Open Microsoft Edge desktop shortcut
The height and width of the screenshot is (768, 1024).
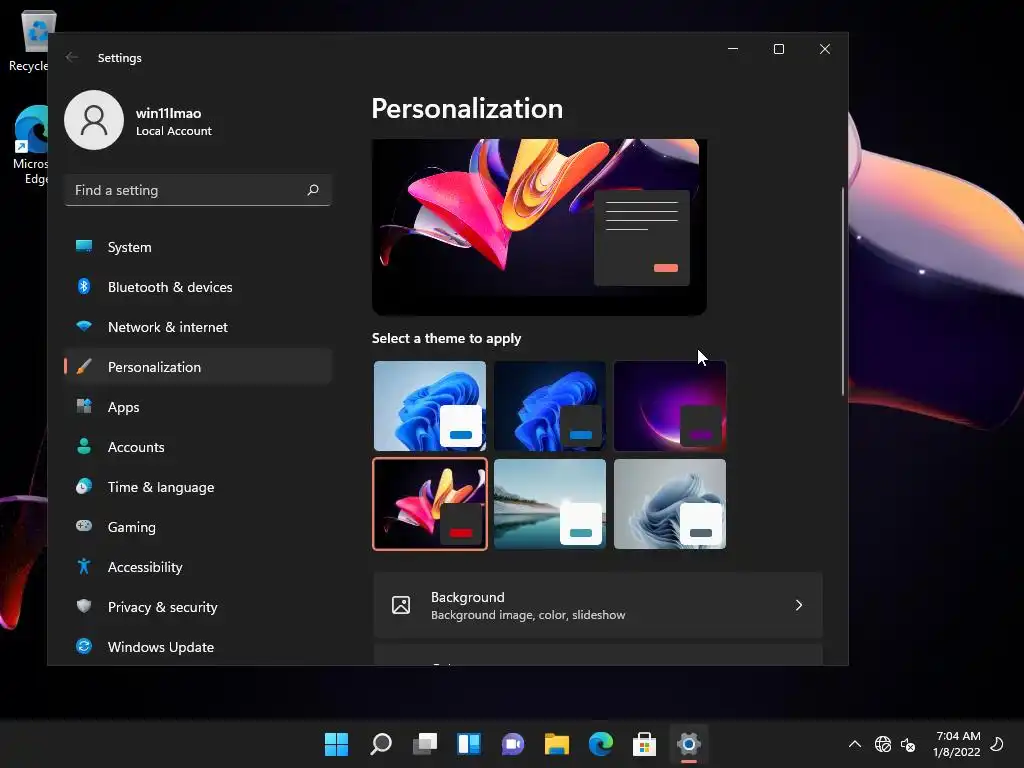pyautogui.click(x=30, y=145)
